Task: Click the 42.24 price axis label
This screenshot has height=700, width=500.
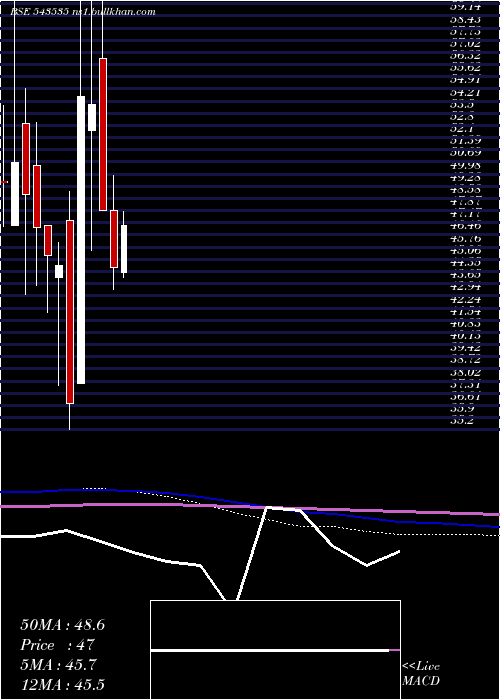Action: (x=465, y=300)
